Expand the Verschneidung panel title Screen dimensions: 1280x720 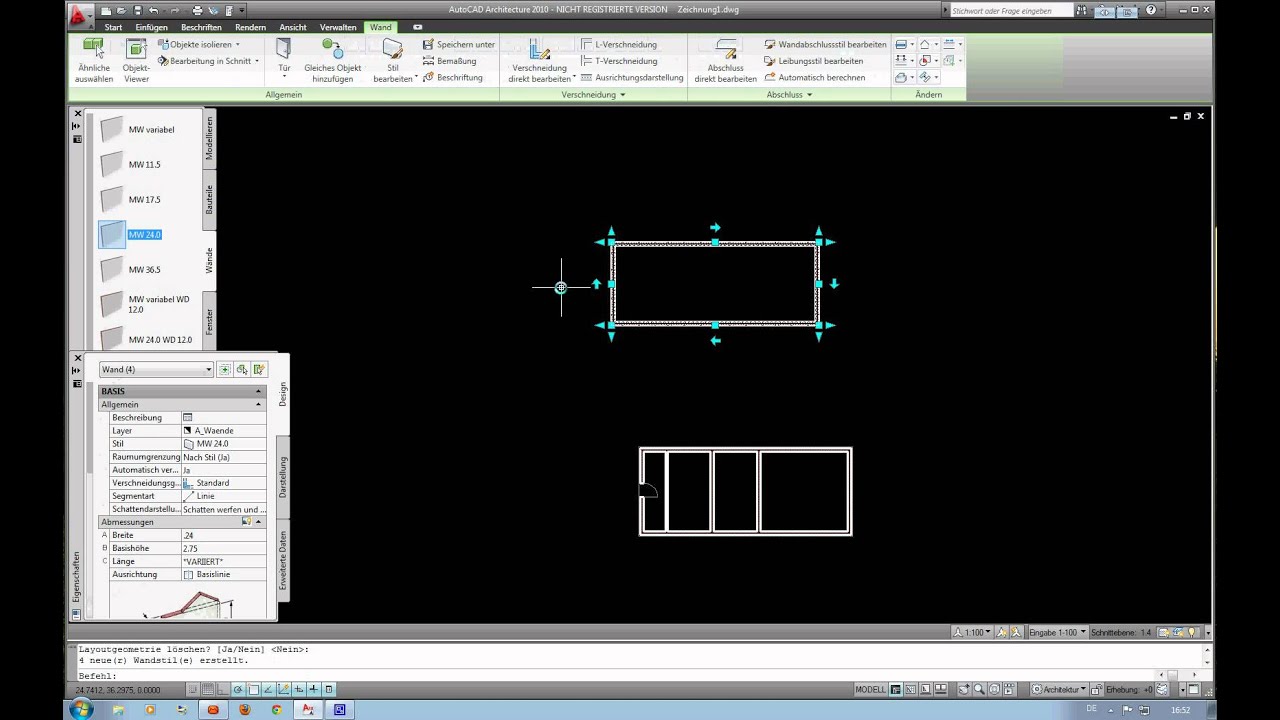pos(593,95)
